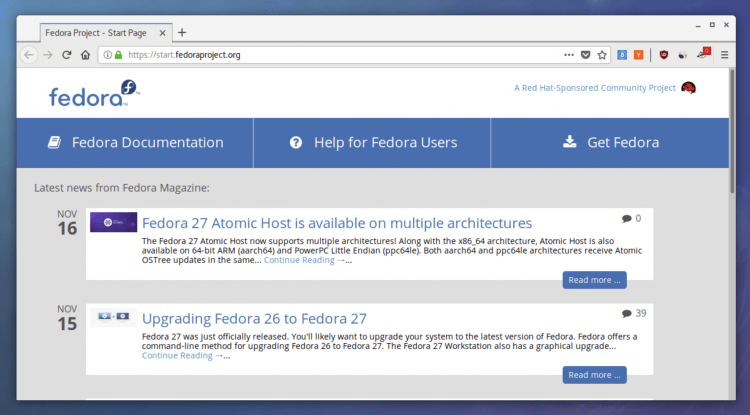Open Fedora Documentation
The height and width of the screenshot is (415, 750).
tap(135, 142)
